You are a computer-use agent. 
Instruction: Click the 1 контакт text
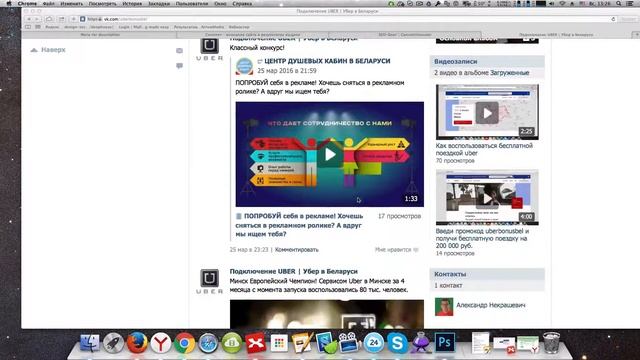448,285
